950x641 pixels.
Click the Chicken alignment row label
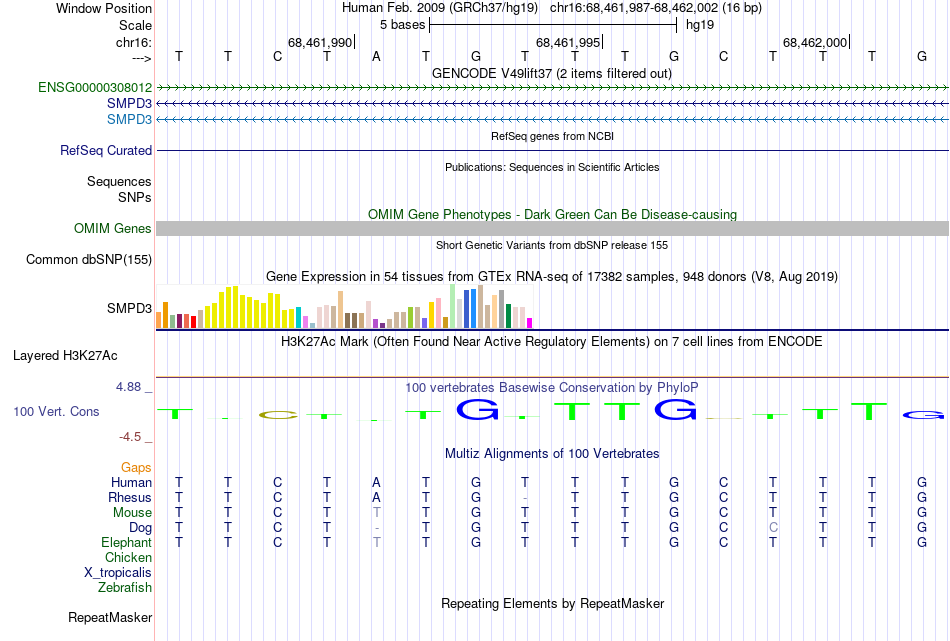[128, 557]
